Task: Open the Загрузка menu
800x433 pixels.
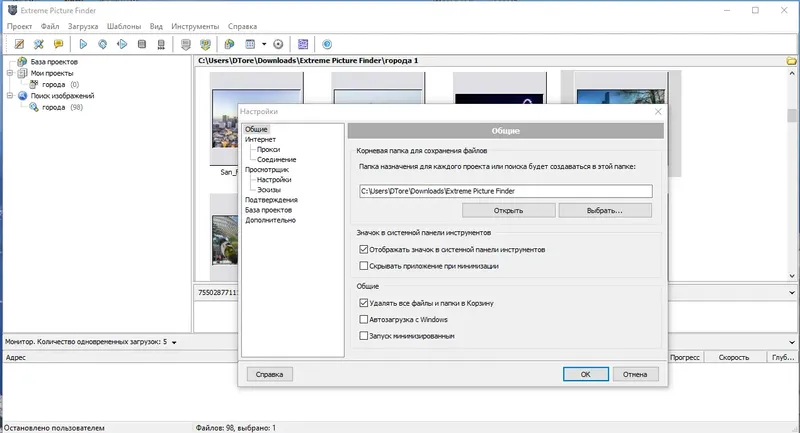Action: coord(83,27)
